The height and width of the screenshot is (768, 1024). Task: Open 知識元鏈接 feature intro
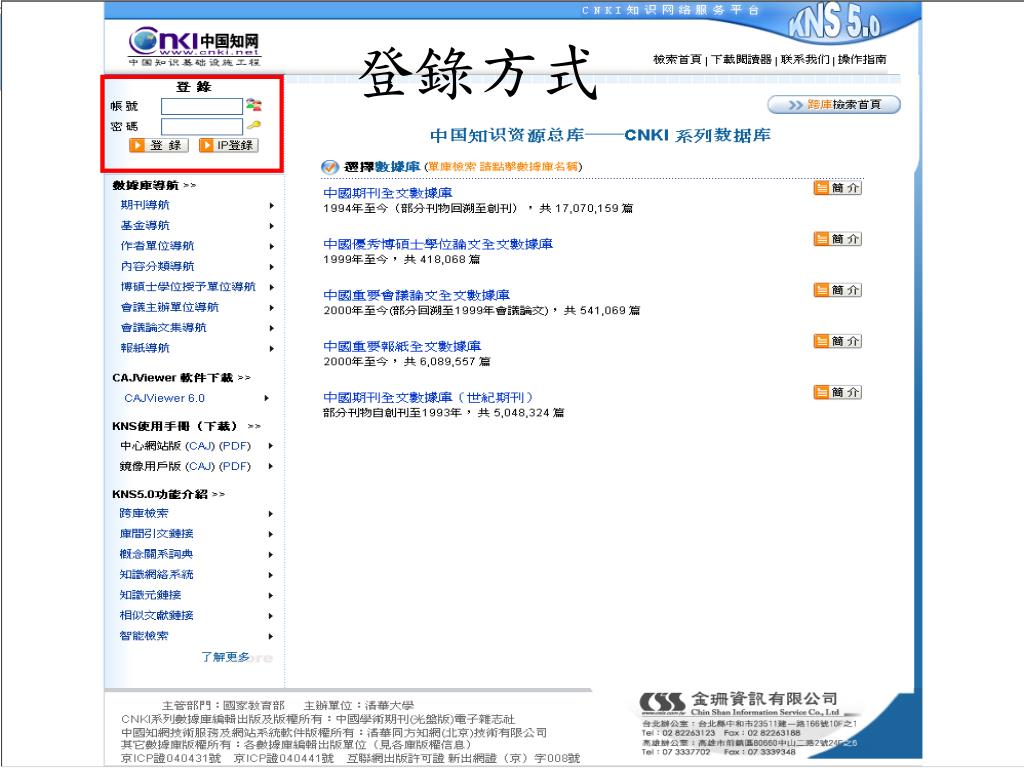(150, 595)
